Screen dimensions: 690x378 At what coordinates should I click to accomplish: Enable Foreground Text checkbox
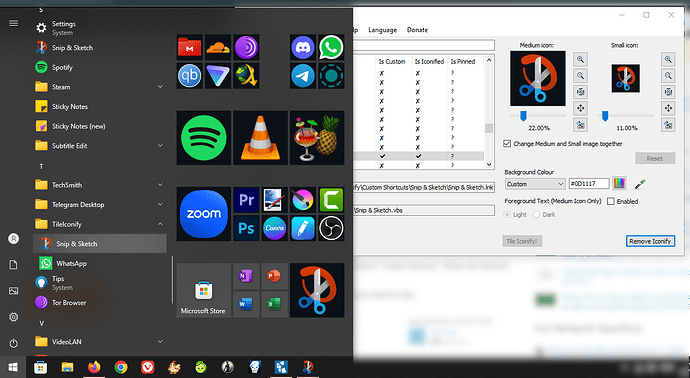coord(611,201)
